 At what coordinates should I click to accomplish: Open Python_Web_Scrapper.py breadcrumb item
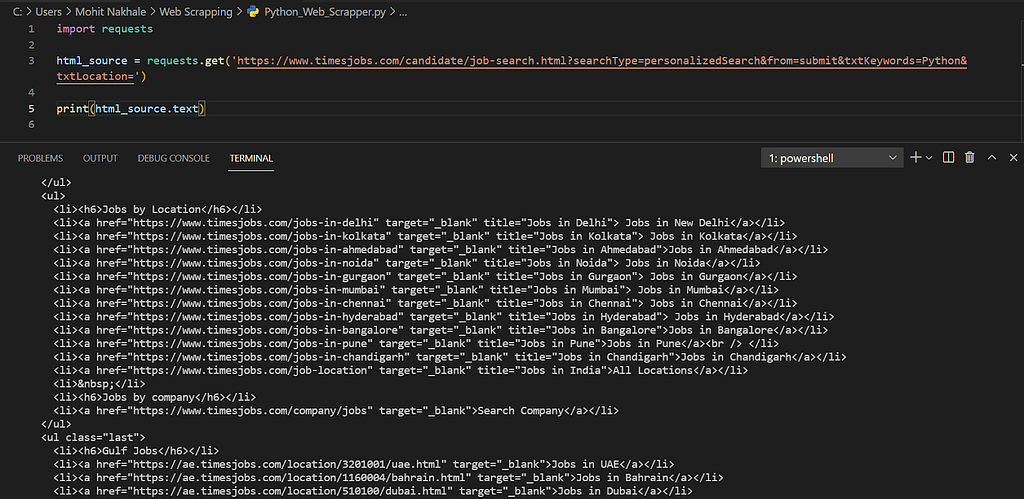(325, 12)
